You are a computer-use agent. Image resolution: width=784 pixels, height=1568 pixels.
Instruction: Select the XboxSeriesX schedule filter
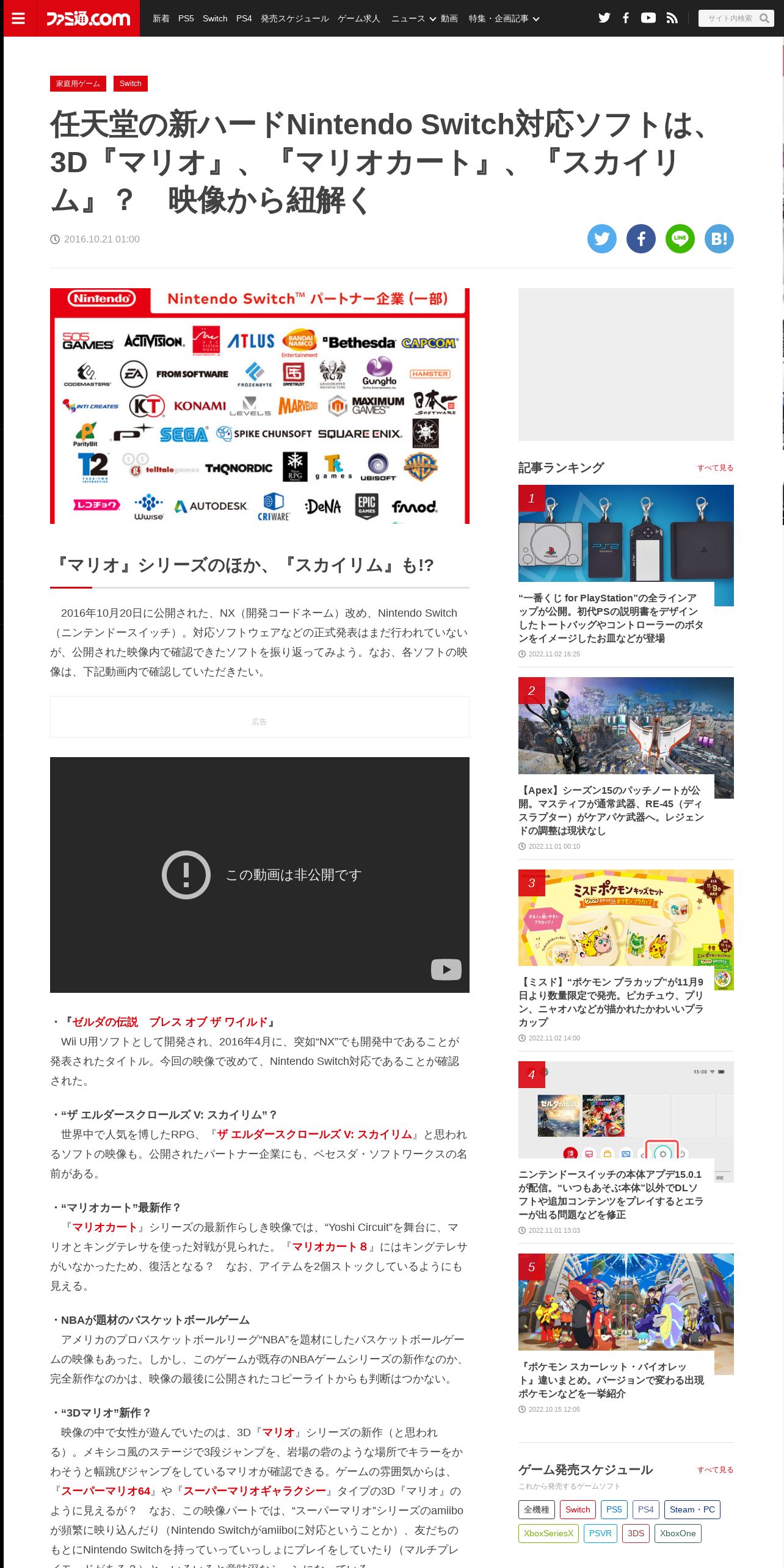(548, 1533)
